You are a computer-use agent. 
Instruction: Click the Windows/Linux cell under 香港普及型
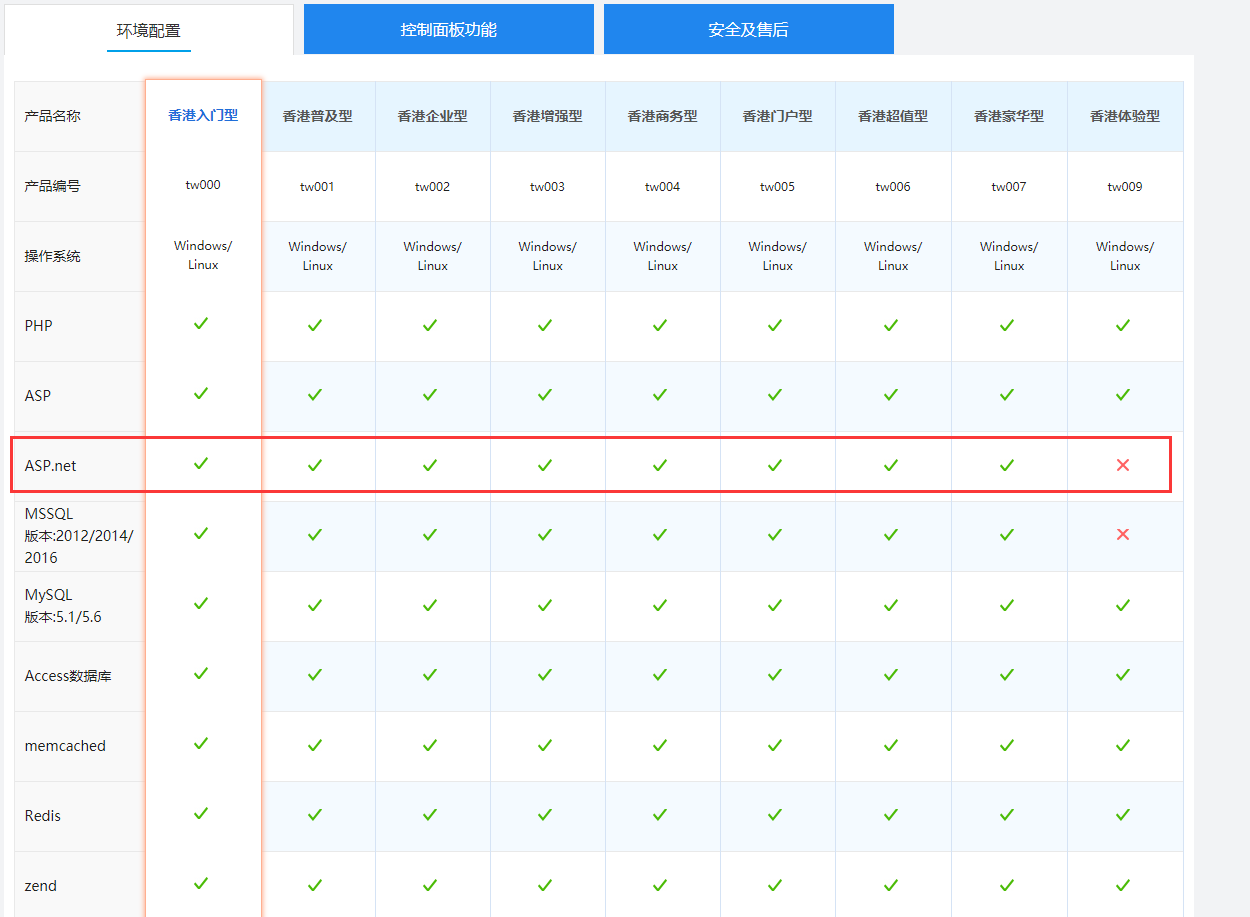[x=315, y=255]
